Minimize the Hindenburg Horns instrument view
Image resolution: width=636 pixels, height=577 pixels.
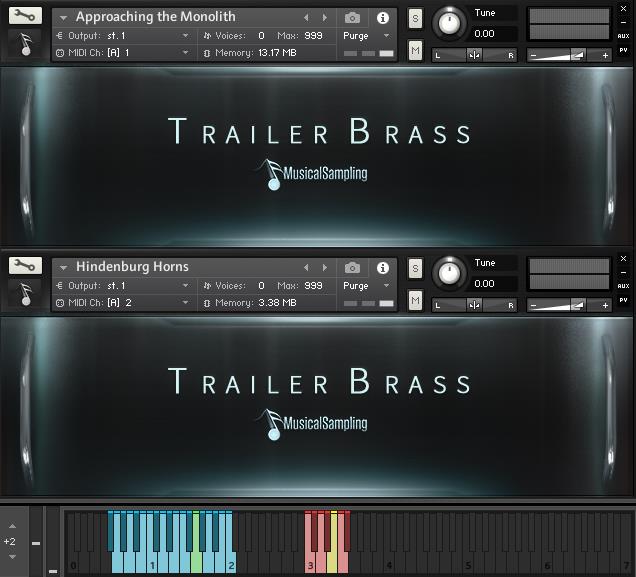tap(623, 272)
